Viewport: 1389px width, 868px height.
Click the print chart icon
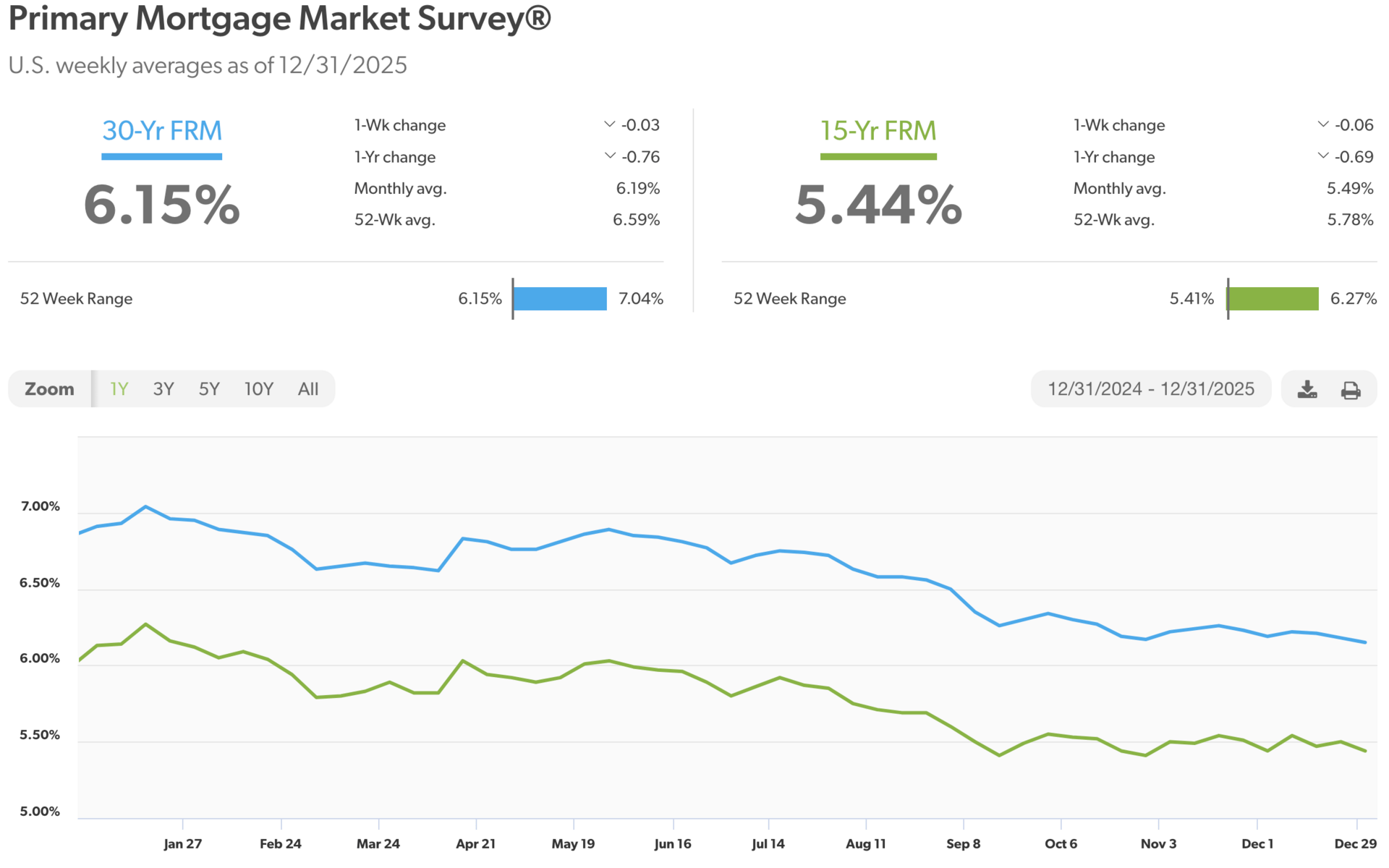point(1350,390)
